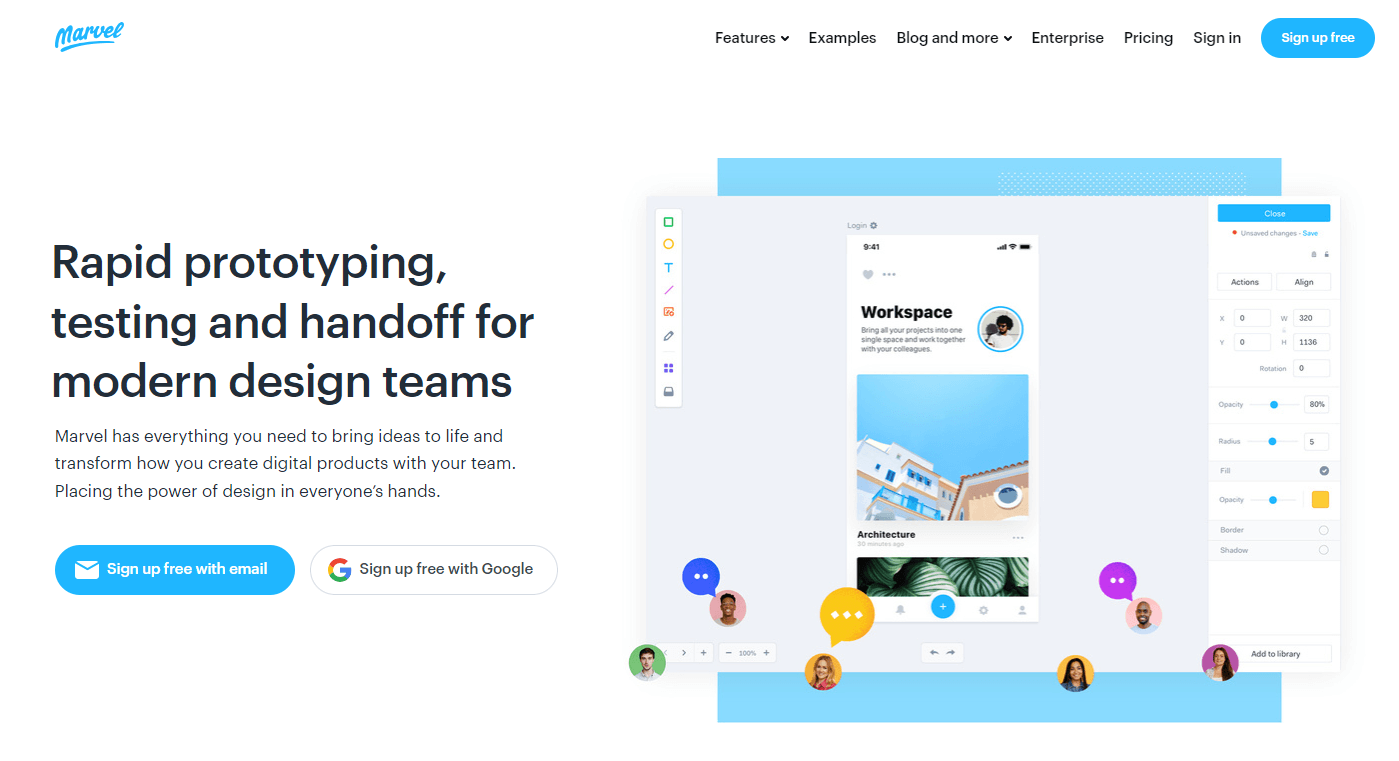
Task: Click the H field showing 1136
Action: tap(1311, 342)
